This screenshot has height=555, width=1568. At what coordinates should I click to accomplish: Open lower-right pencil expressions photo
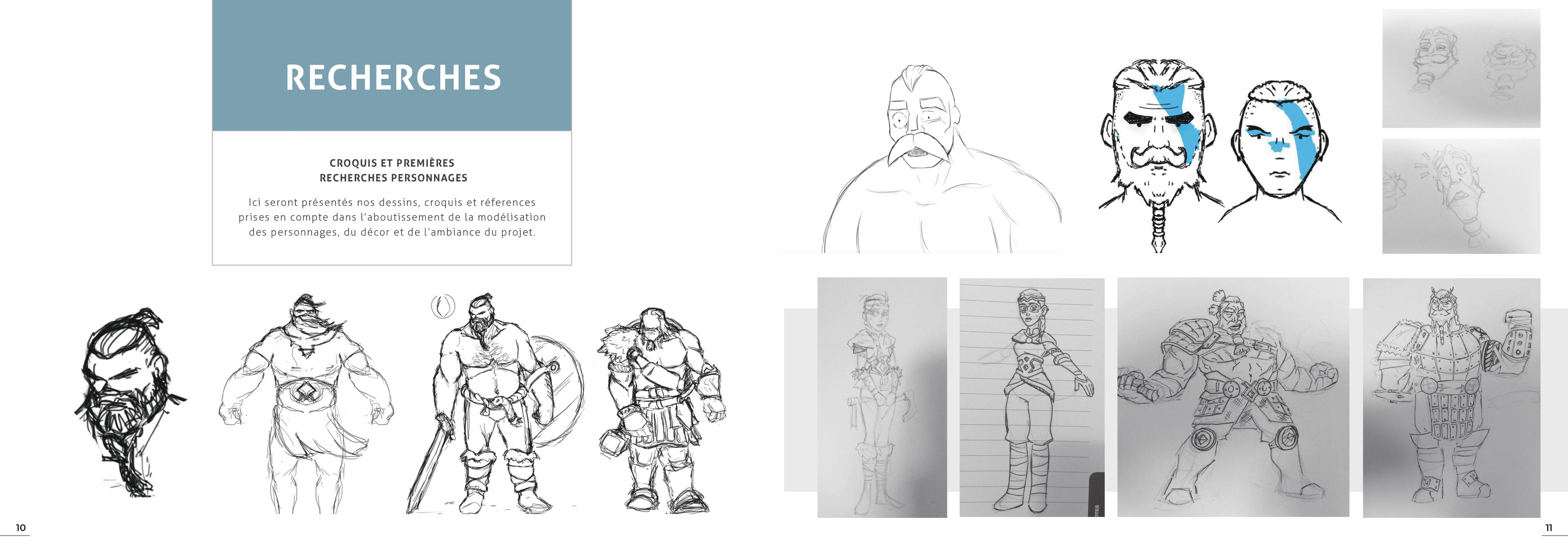(x=1461, y=196)
